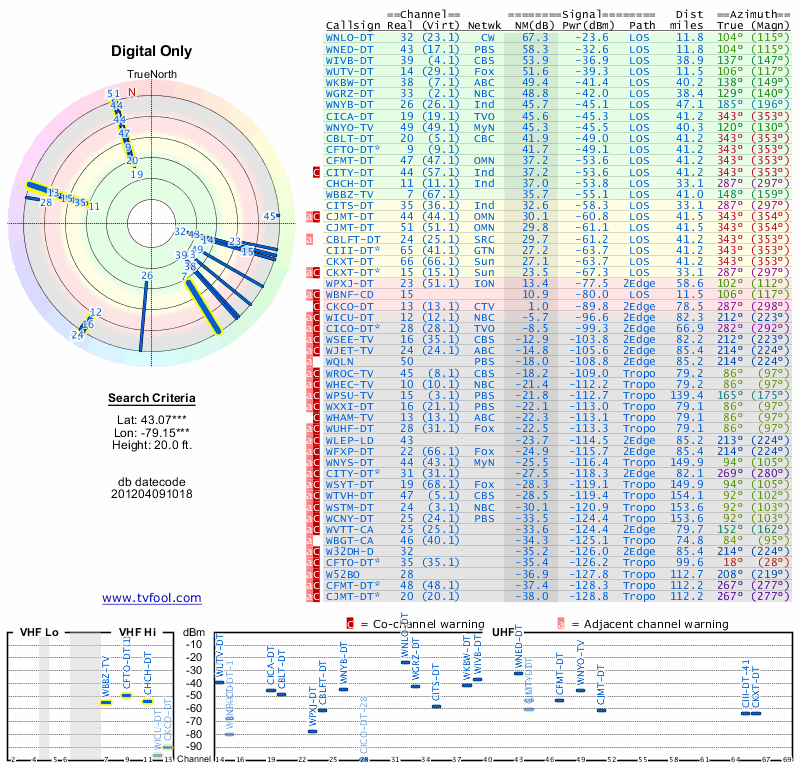The width and height of the screenshot is (800, 768).
Task: Select CBLT-DT callsign in the table
Action: coord(349,138)
